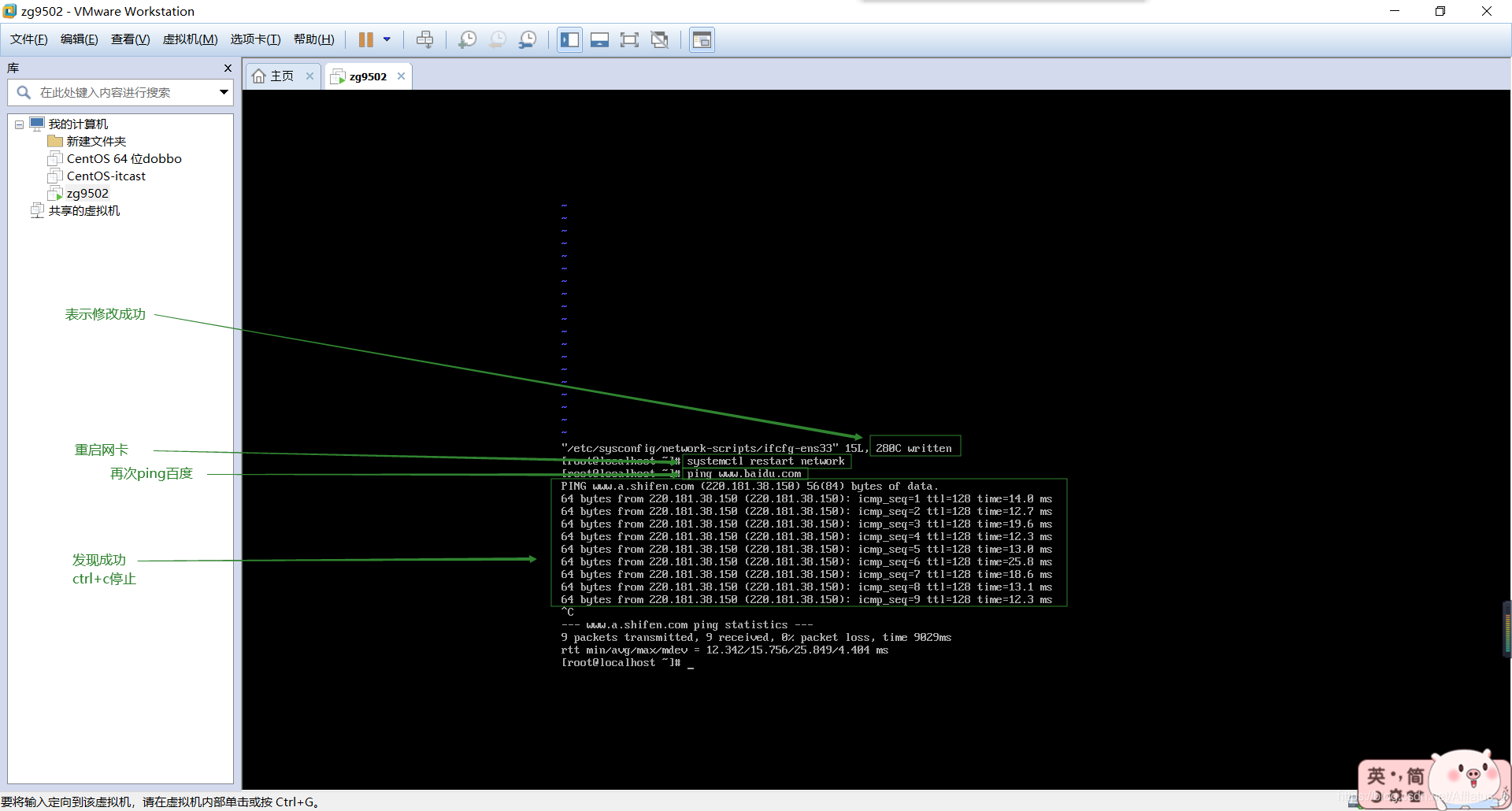The image size is (1512, 811).
Task: Open the 编辑(E) menu
Action: pos(80,39)
